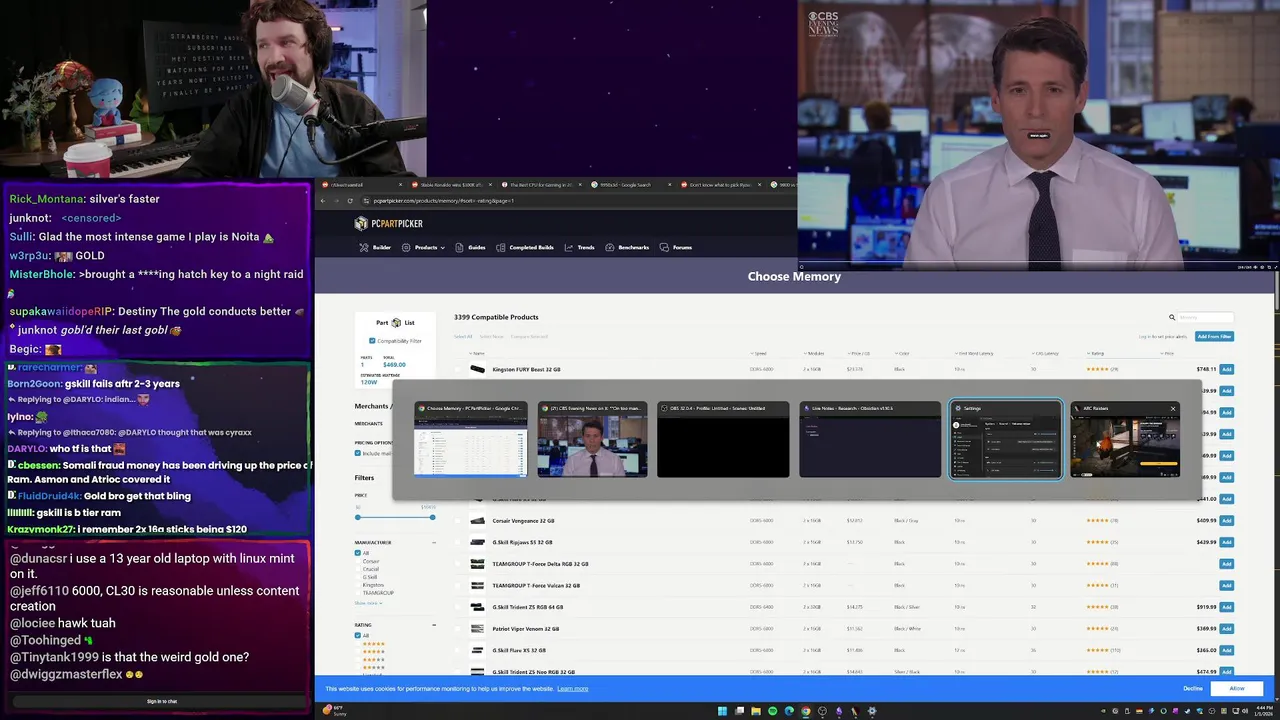Viewport: 1280px width, 720px height.
Task: Close the ARC Raiders switcher thumbnail
Action: [x=1173, y=408]
